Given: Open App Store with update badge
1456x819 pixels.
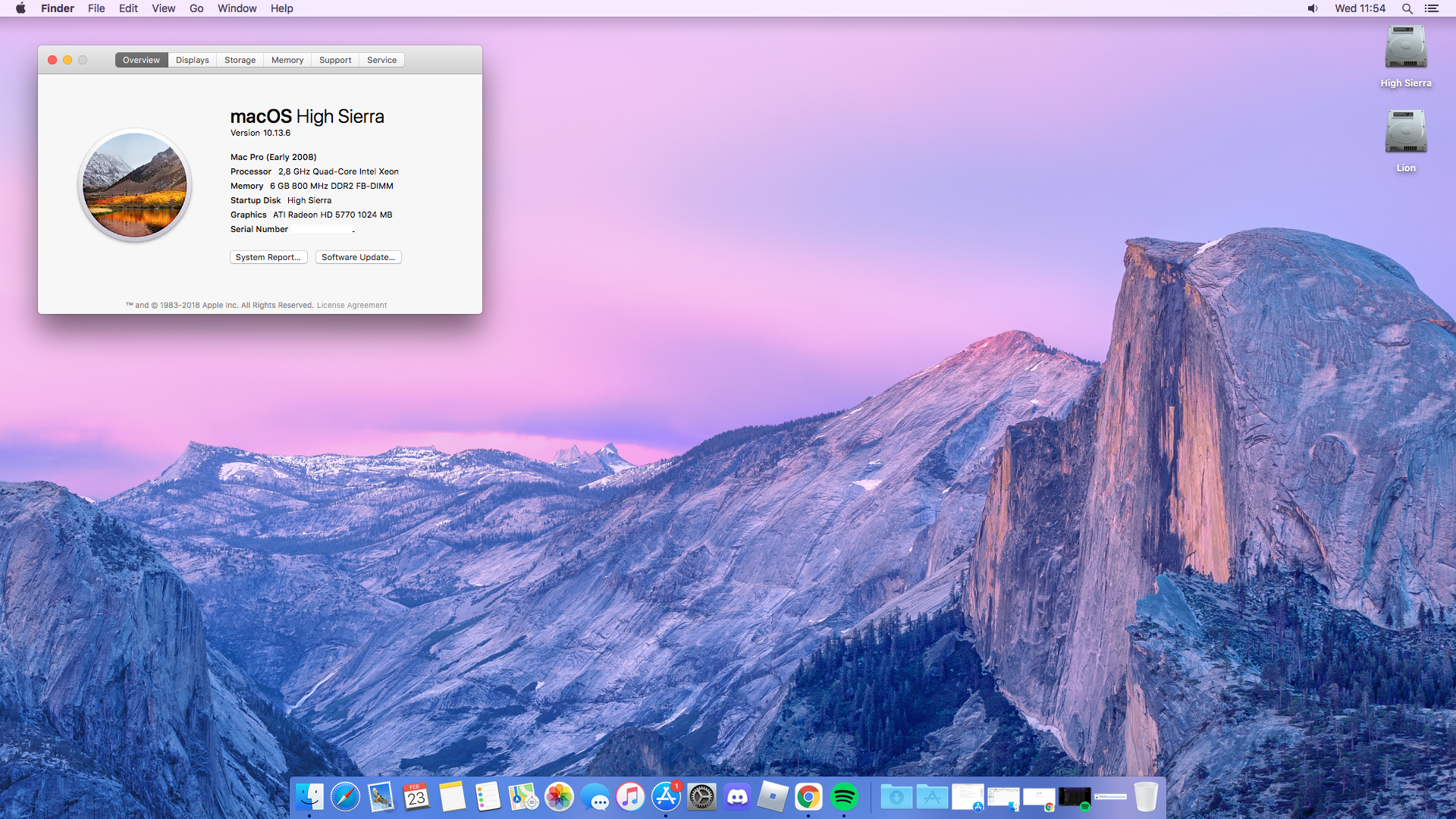Looking at the screenshot, I should (666, 797).
